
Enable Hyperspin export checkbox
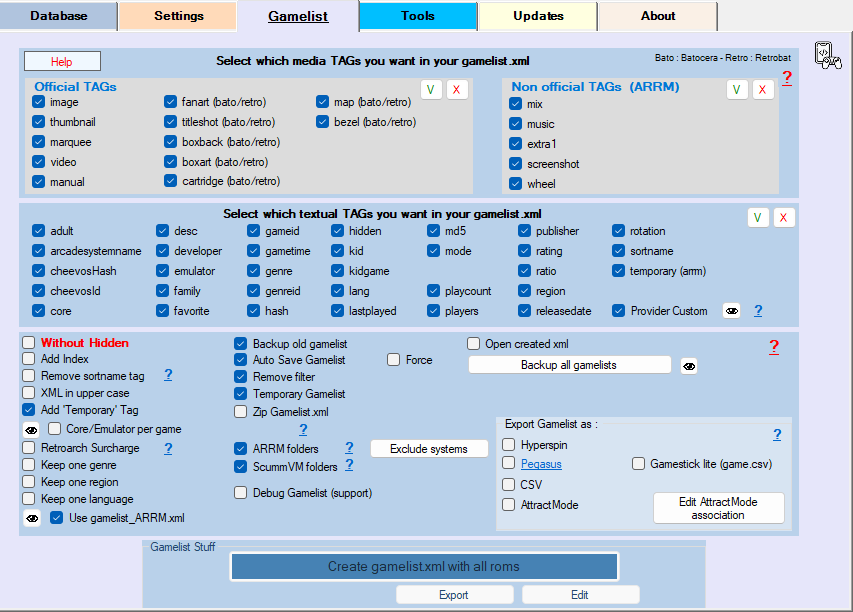[509, 444]
